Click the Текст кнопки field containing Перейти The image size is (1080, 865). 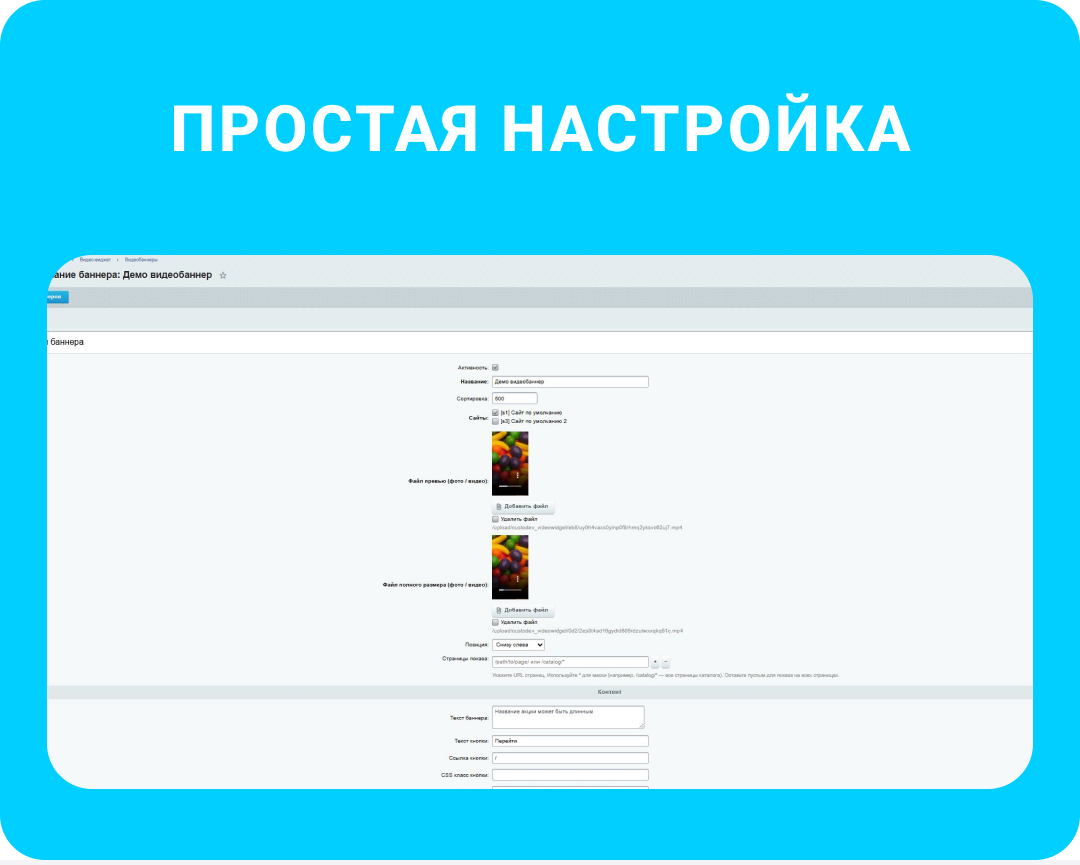click(570, 741)
